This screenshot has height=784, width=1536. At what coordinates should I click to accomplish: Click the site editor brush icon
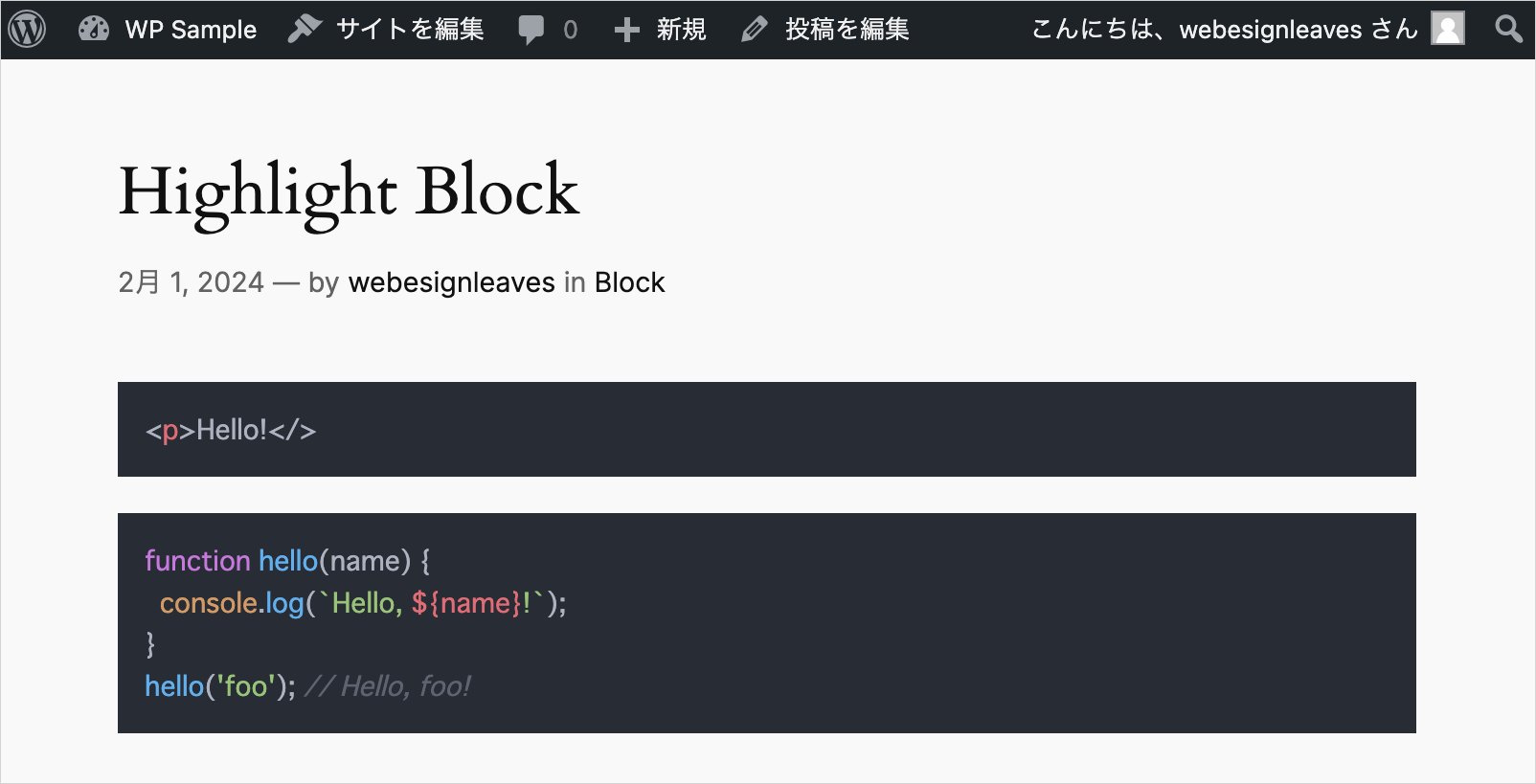[x=305, y=30]
